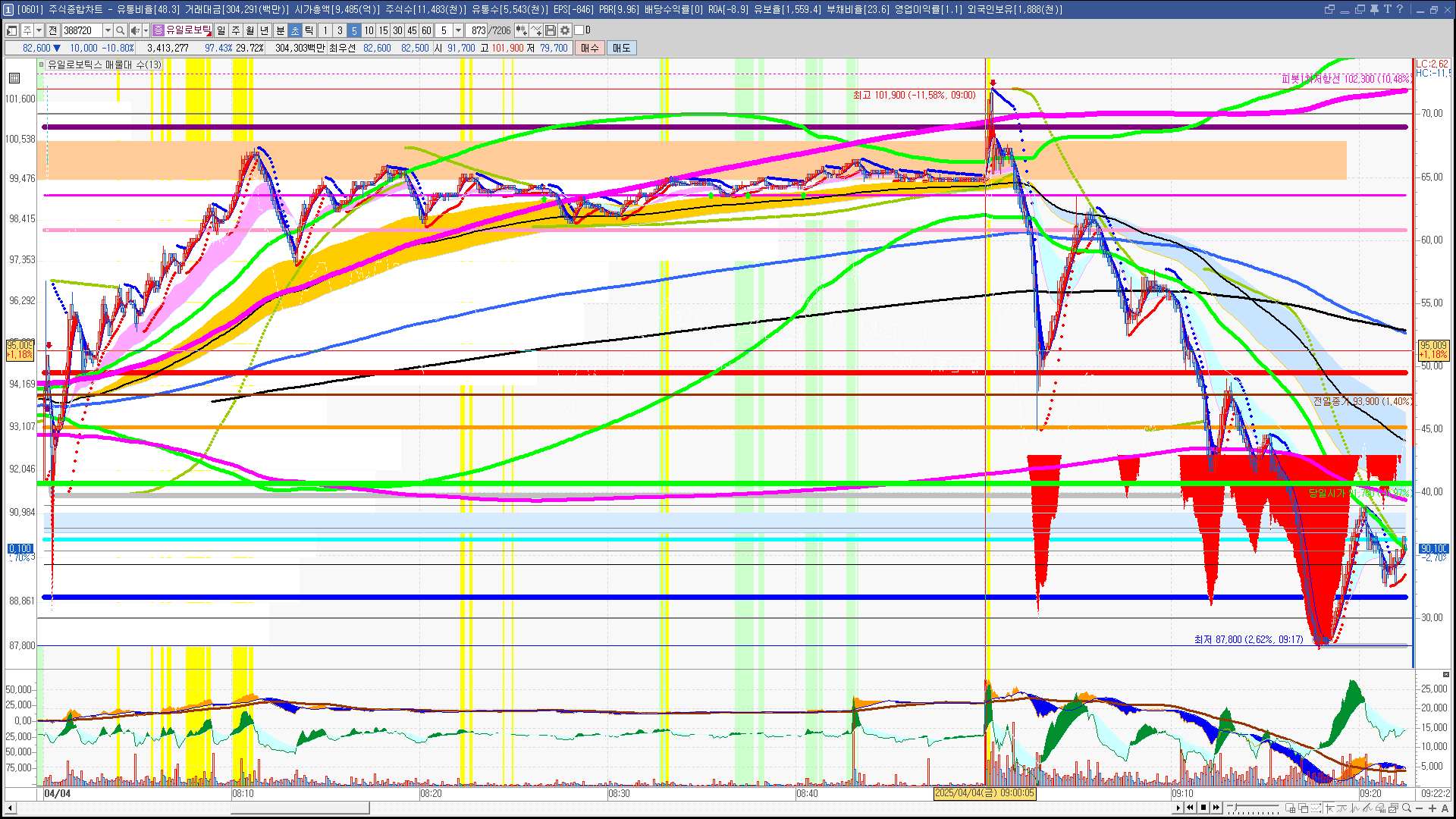The height and width of the screenshot is (819, 1456).
Task: Open the stock code 388720 dropdown arrow
Action: pos(108,30)
